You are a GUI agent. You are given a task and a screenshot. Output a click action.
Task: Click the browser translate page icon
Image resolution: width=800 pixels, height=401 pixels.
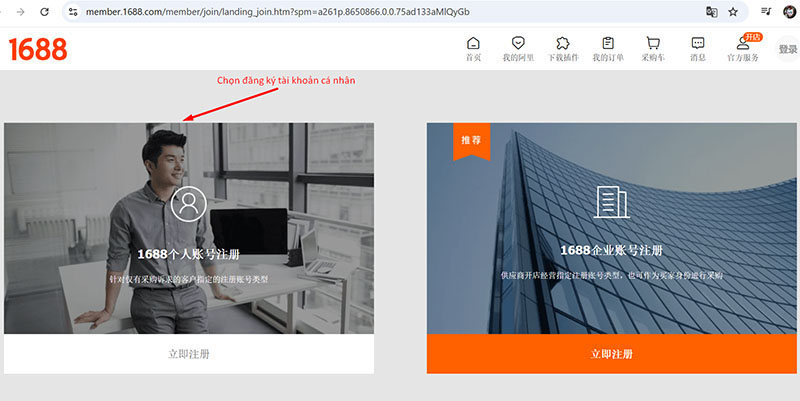711,12
